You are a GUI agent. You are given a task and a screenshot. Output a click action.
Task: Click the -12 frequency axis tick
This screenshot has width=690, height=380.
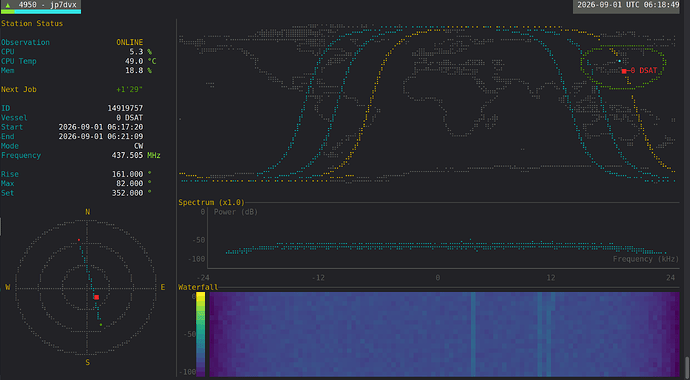click(318, 278)
